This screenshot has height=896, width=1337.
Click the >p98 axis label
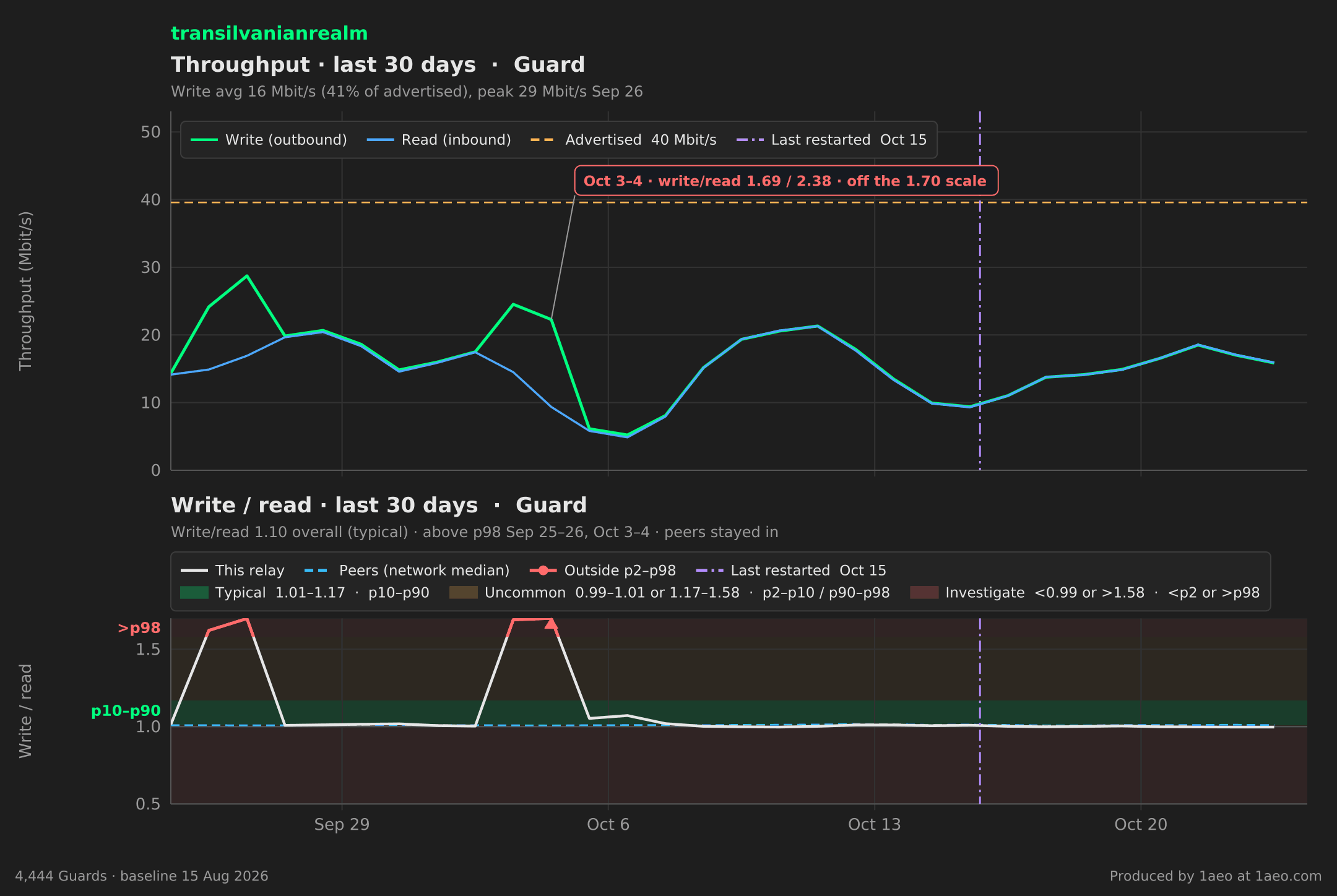tap(139, 628)
